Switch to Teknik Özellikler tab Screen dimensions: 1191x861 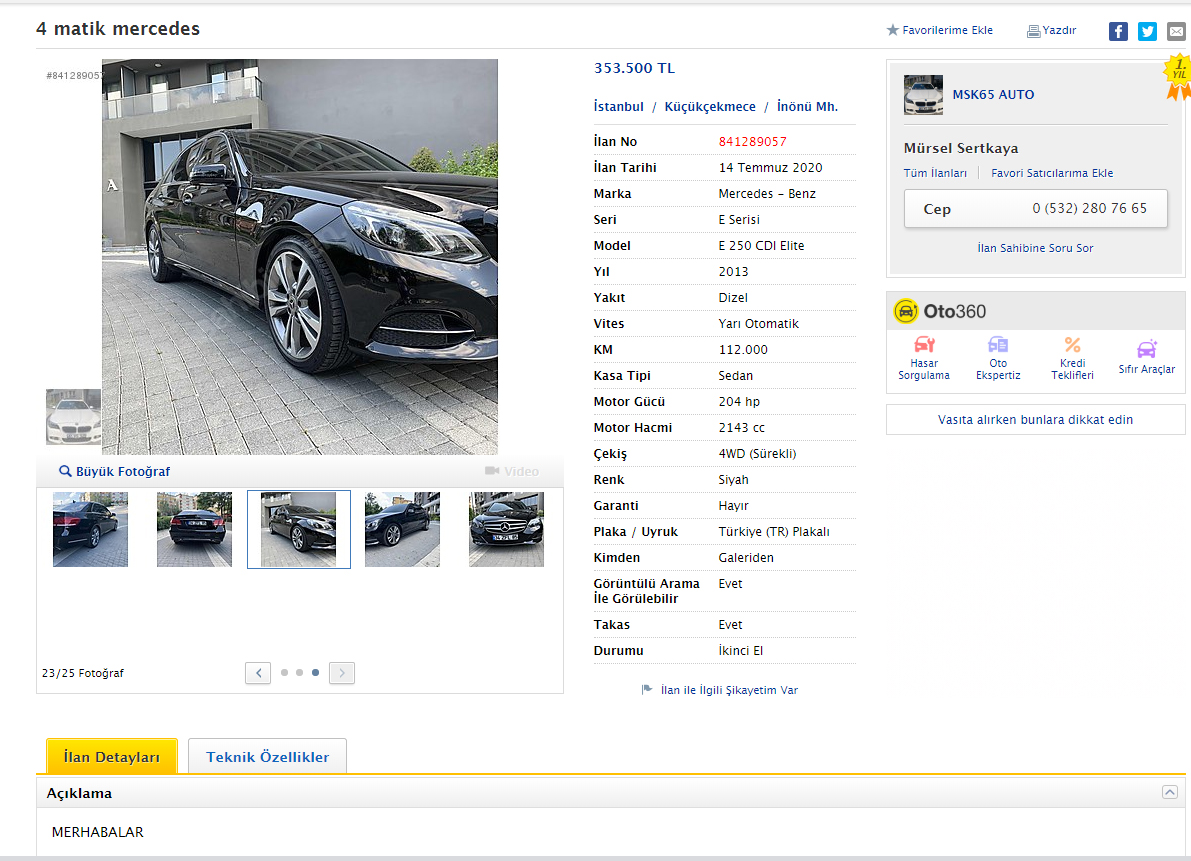[267, 756]
